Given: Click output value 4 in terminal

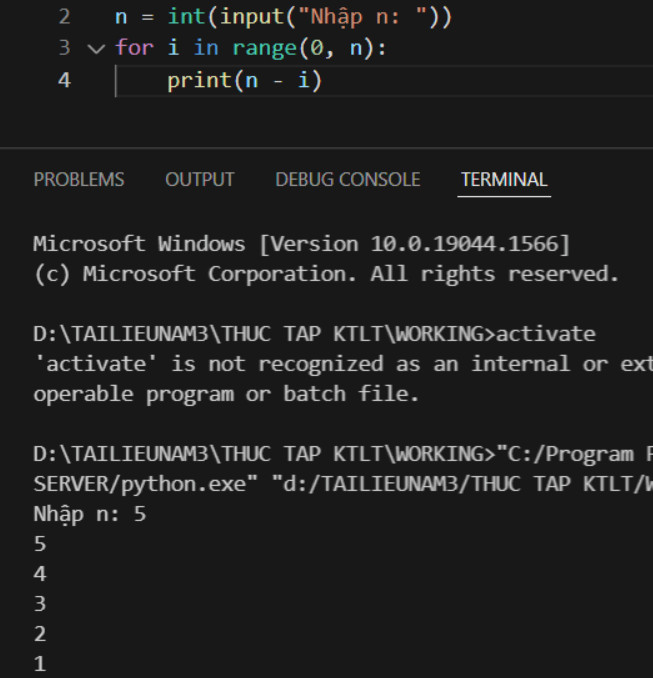Looking at the screenshot, I should [x=40, y=574].
